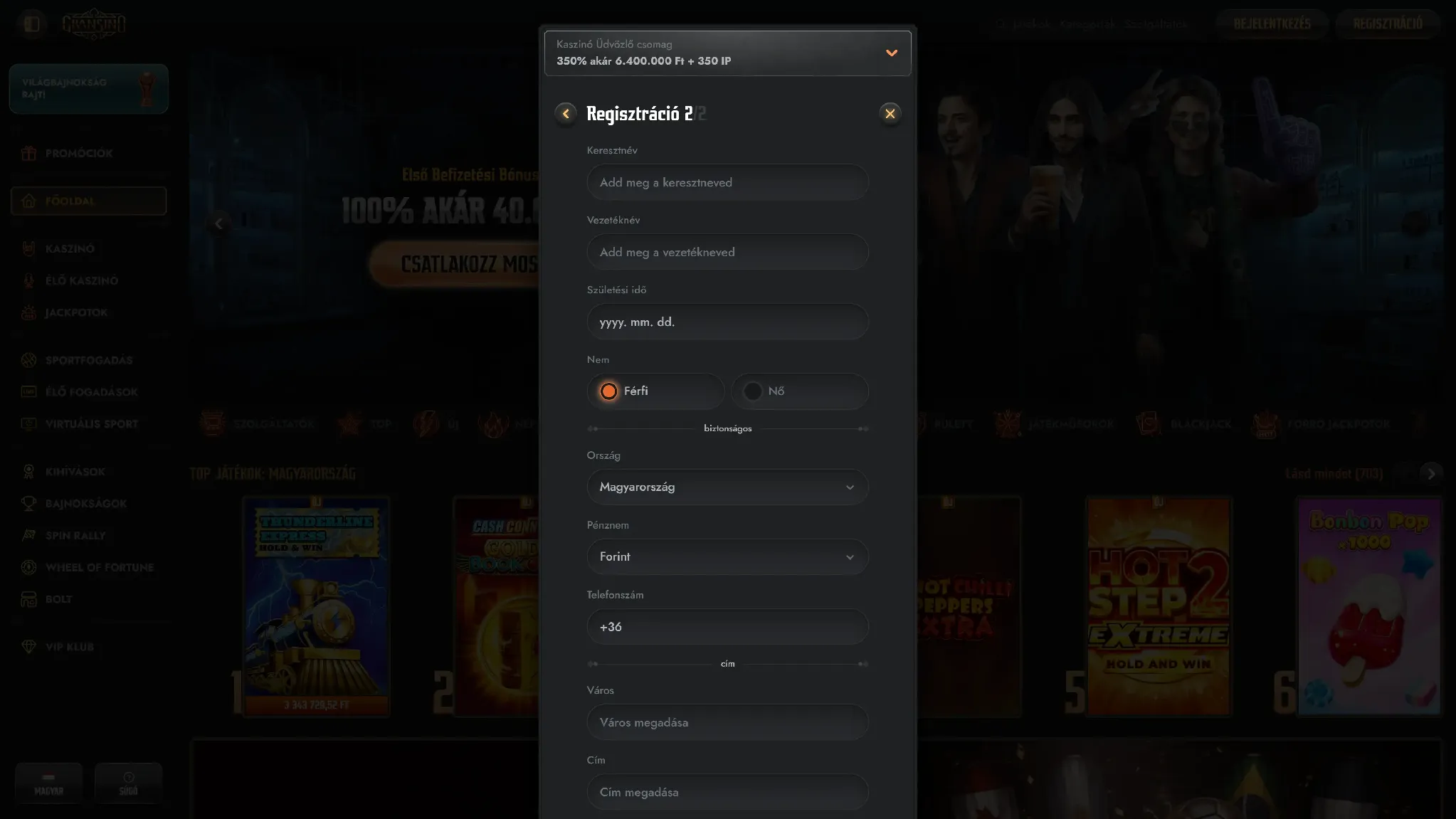
Task: Open the Ország dropdown showing Magyarország
Action: coord(727,487)
